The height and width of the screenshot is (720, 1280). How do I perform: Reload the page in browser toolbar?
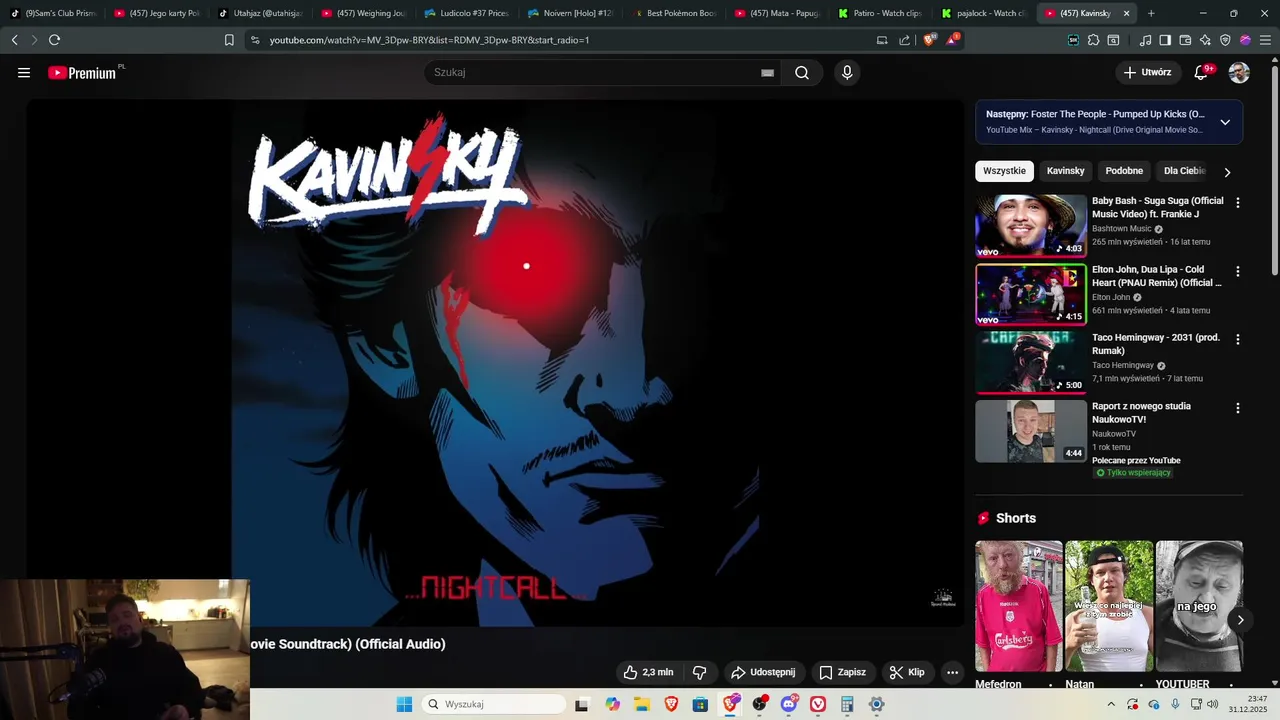(54, 40)
